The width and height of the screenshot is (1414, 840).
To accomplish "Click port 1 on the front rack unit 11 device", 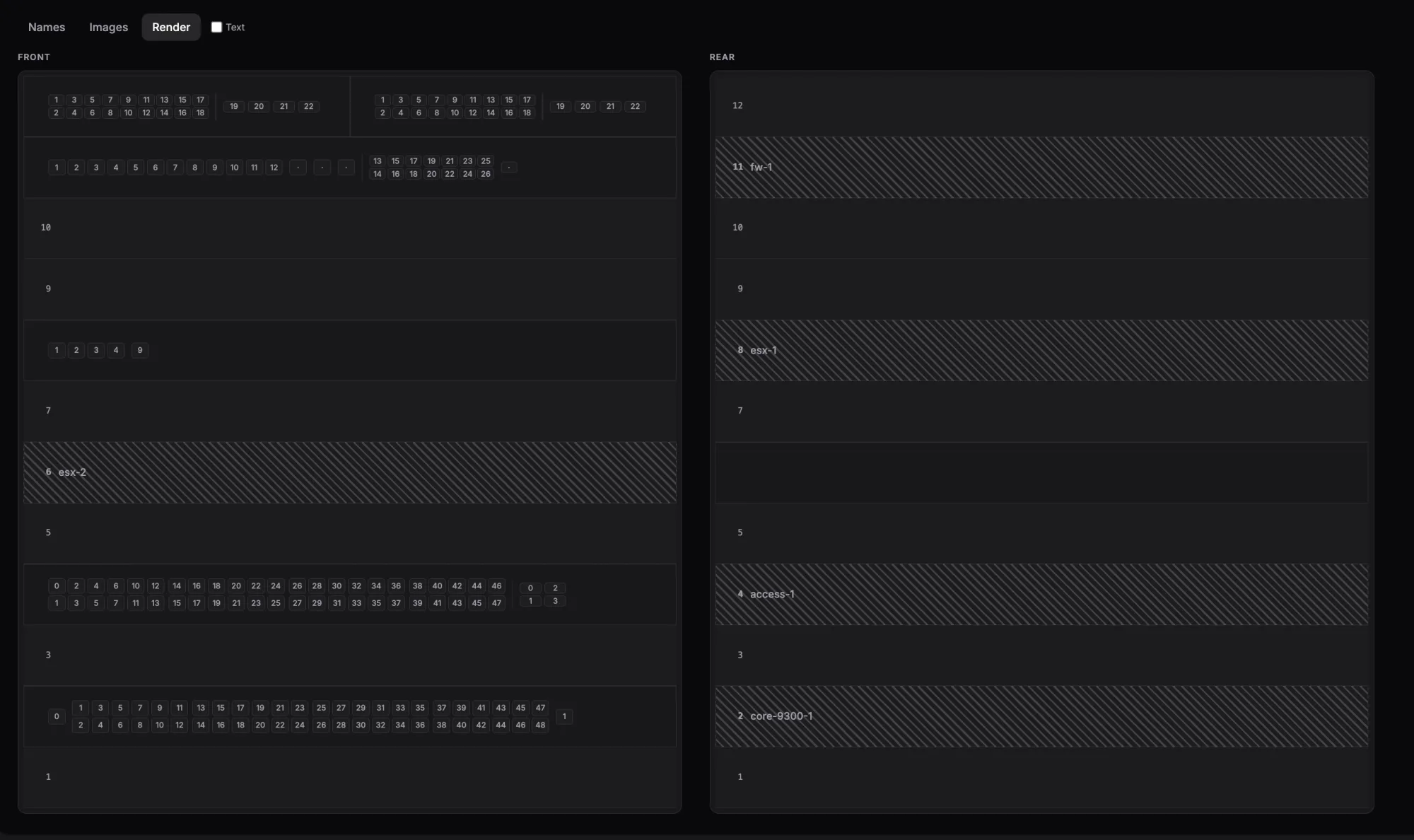I will [x=57, y=168].
